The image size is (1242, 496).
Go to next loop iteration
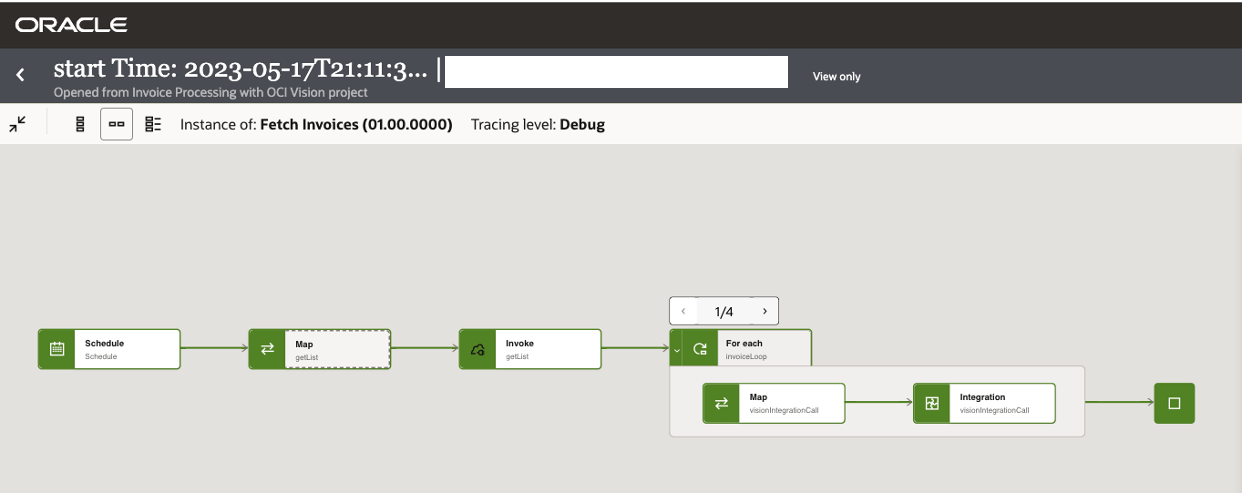pos(765,311)
